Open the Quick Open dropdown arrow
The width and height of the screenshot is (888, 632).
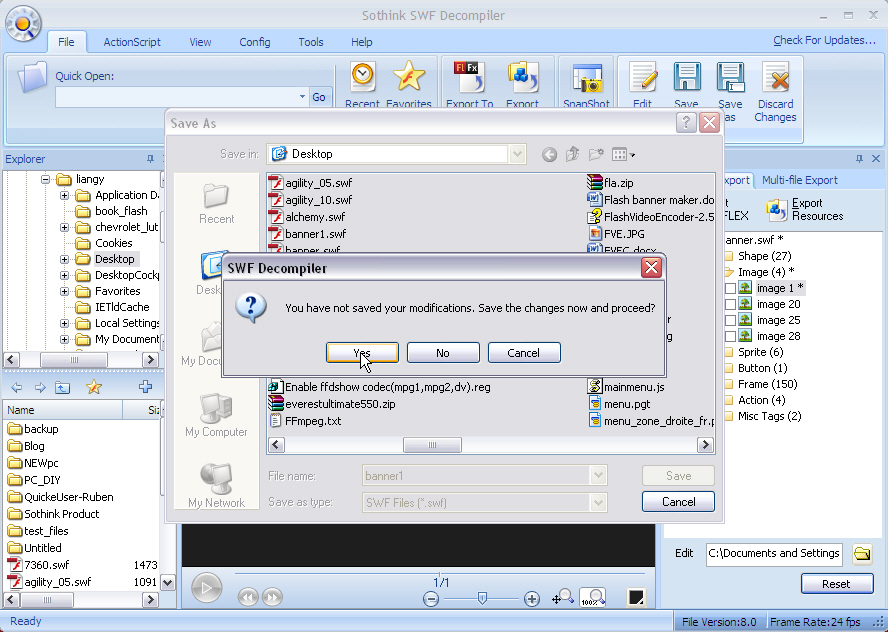coord(302,97)
